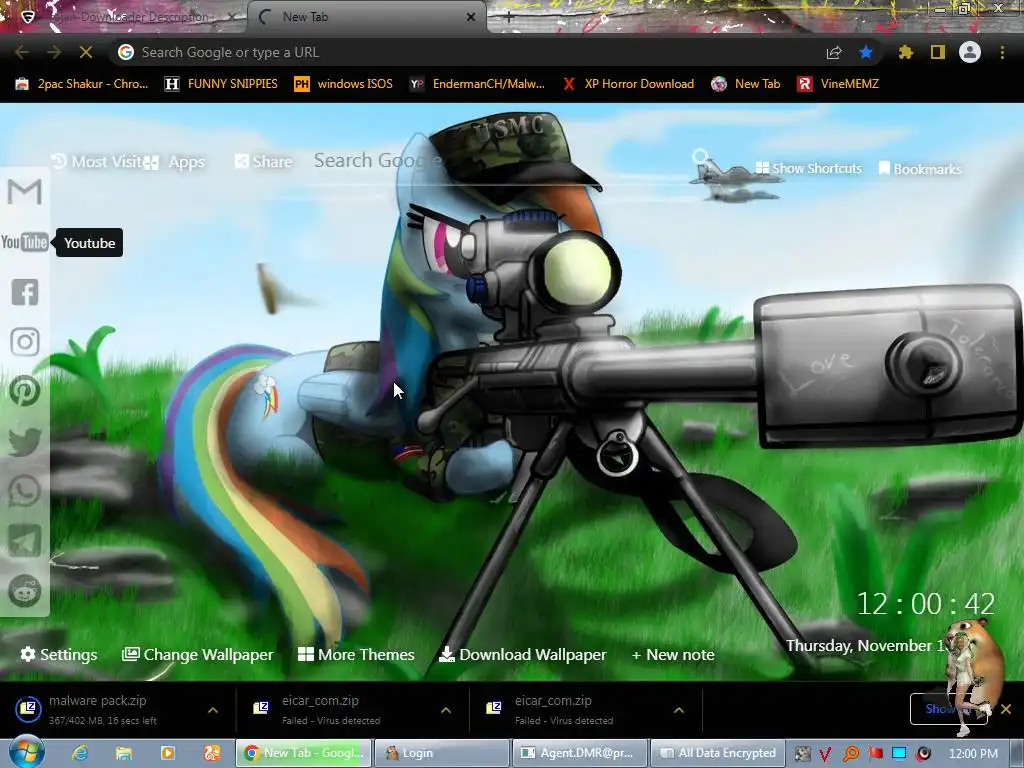Click Change Wallpaper
This screenshot has height=768, width=1024.
(x=197, y=654)
